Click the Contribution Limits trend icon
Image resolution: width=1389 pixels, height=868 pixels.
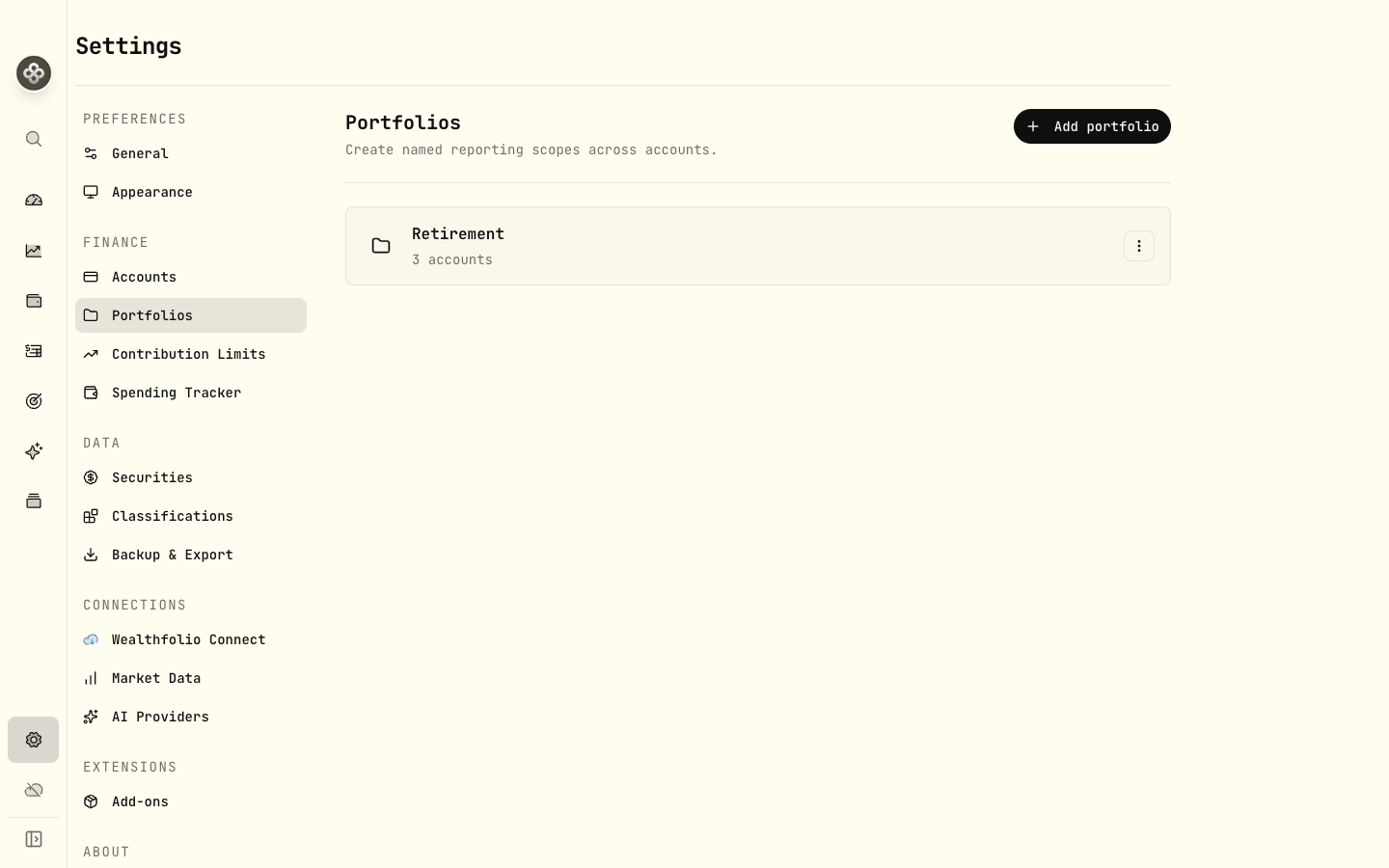pos(91,354)
